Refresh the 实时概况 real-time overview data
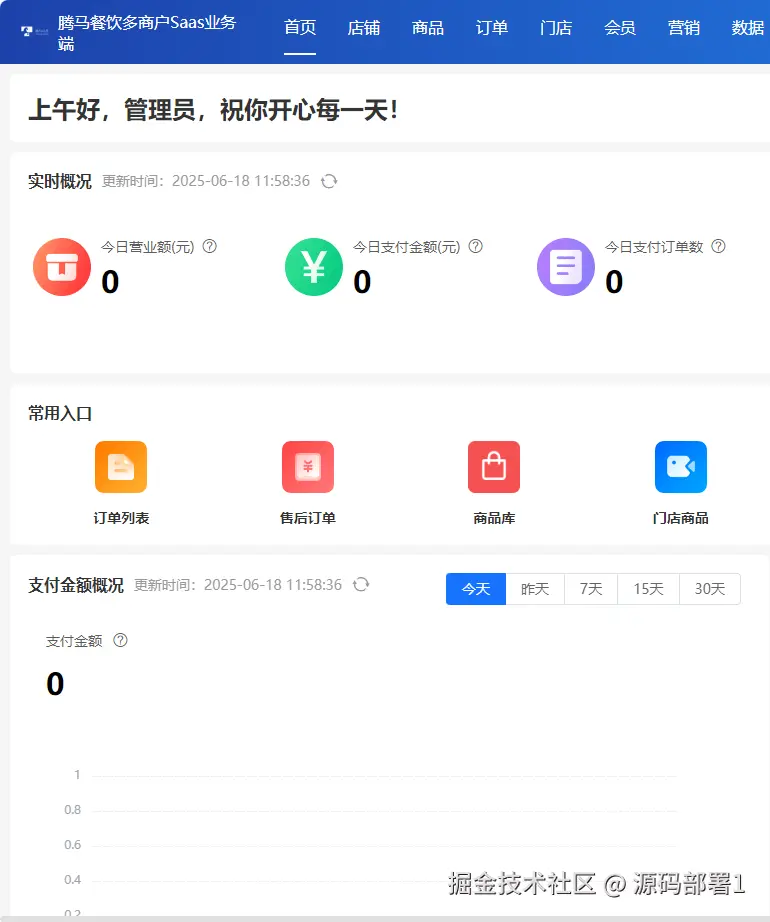Image resolution: width=770 pixels, height=922 pixels. click(329, 181)
